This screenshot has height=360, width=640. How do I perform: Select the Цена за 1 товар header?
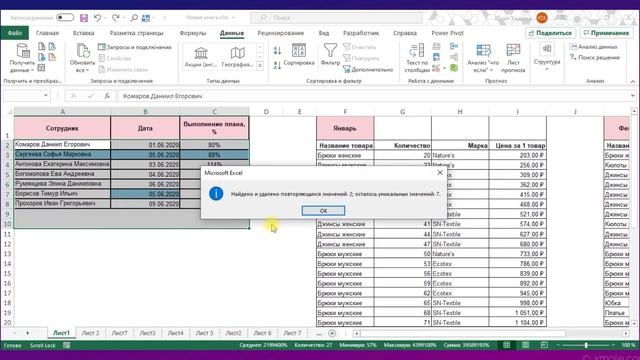(518, 145)
